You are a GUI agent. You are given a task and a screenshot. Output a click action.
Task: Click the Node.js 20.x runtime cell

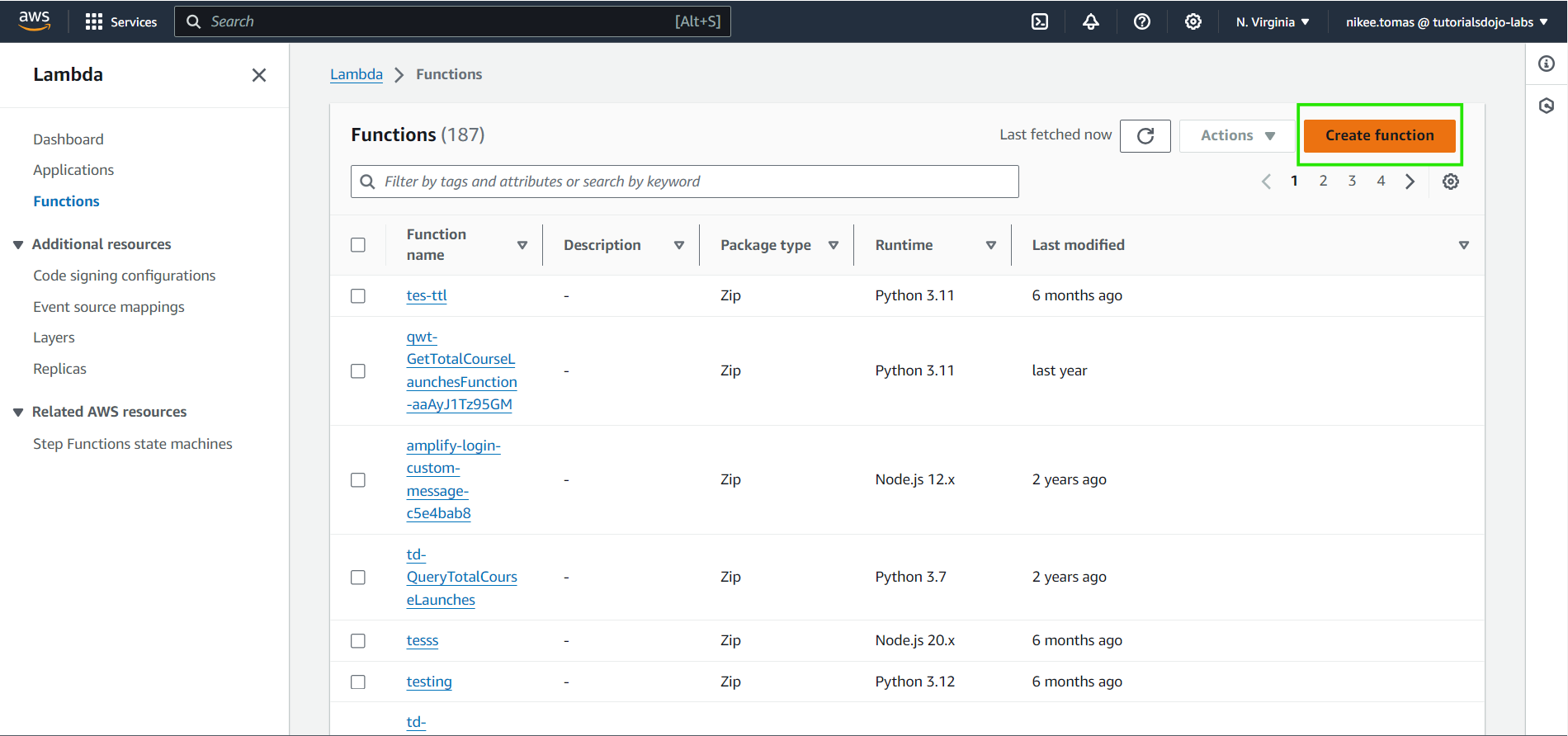pyautogui.click(x=914, y=640)
